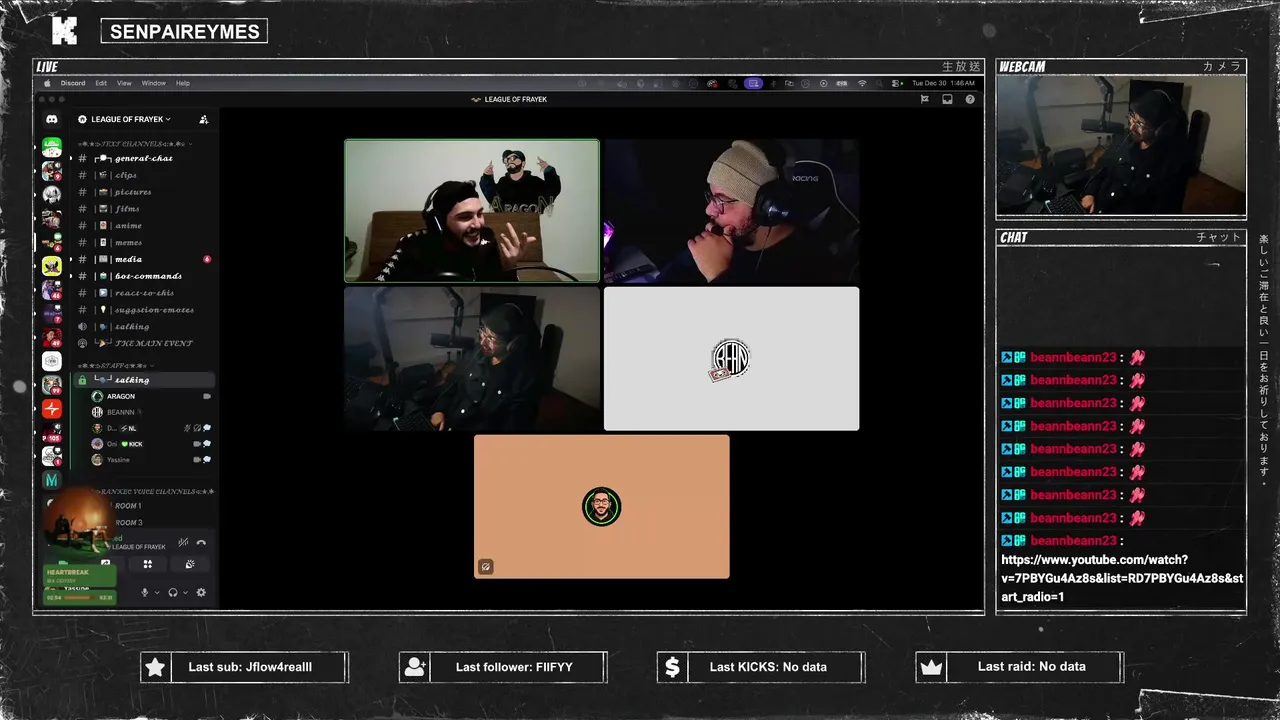Screen dimensions: 1280x720
Task: Select the locked staff talking voice channel
Action: [144, 380]
